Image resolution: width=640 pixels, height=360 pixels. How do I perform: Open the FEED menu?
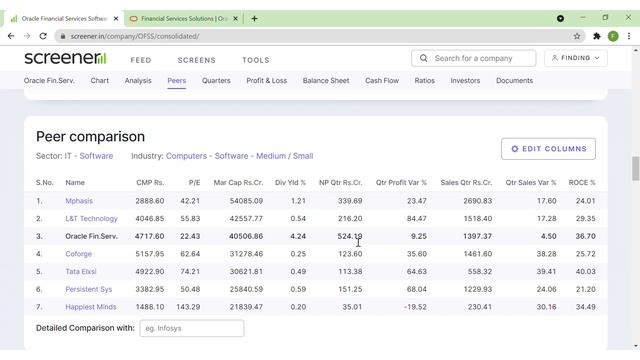tap(141, 60)
